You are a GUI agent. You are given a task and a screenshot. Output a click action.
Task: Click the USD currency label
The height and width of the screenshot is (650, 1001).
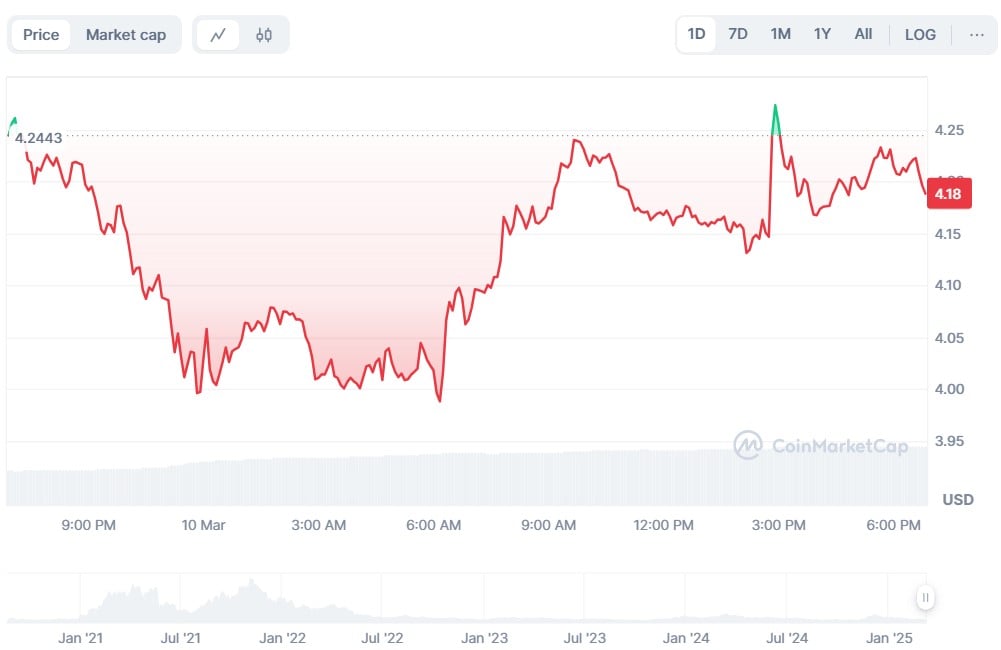coord(958,499)
